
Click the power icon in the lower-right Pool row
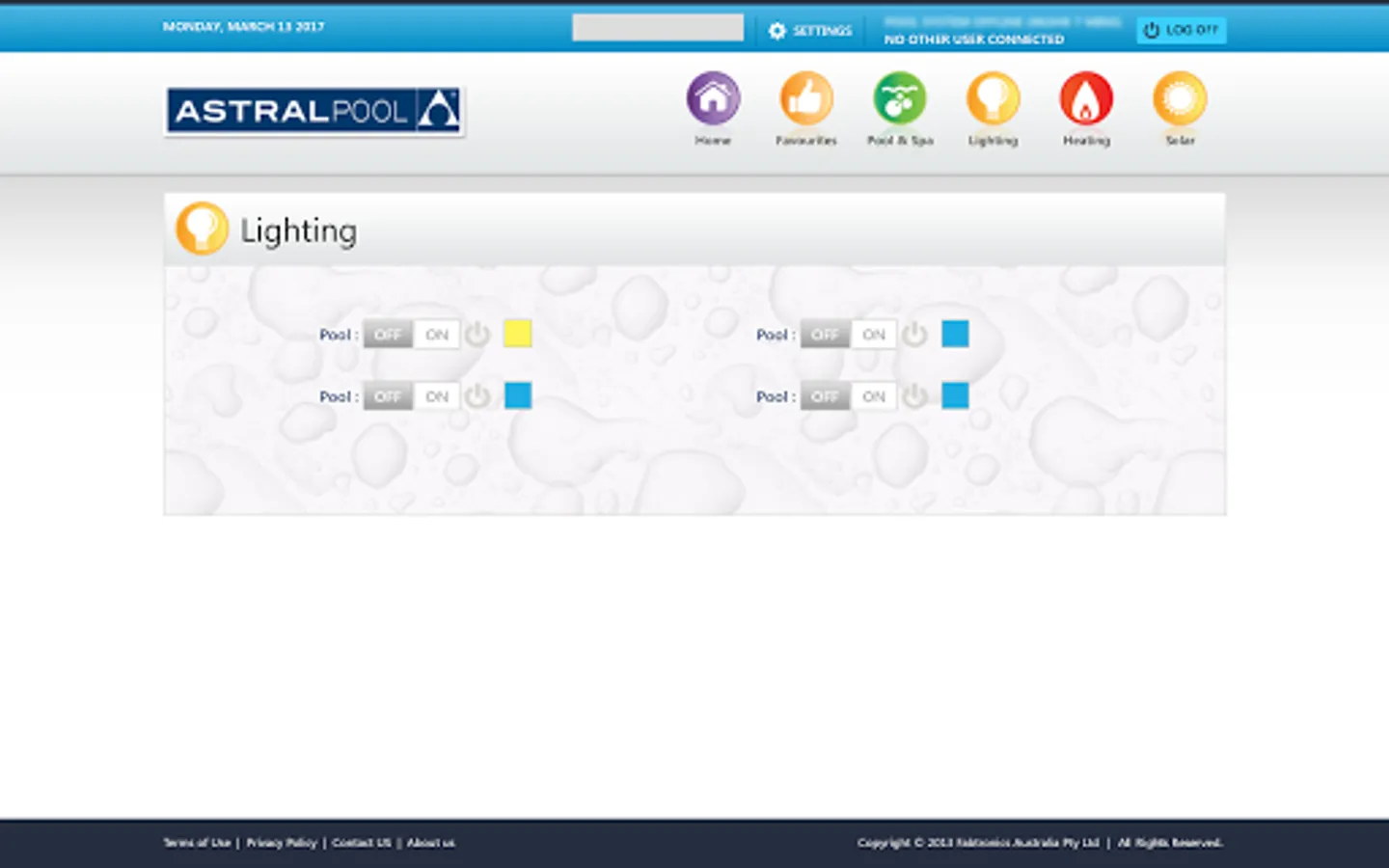(914, 396)
